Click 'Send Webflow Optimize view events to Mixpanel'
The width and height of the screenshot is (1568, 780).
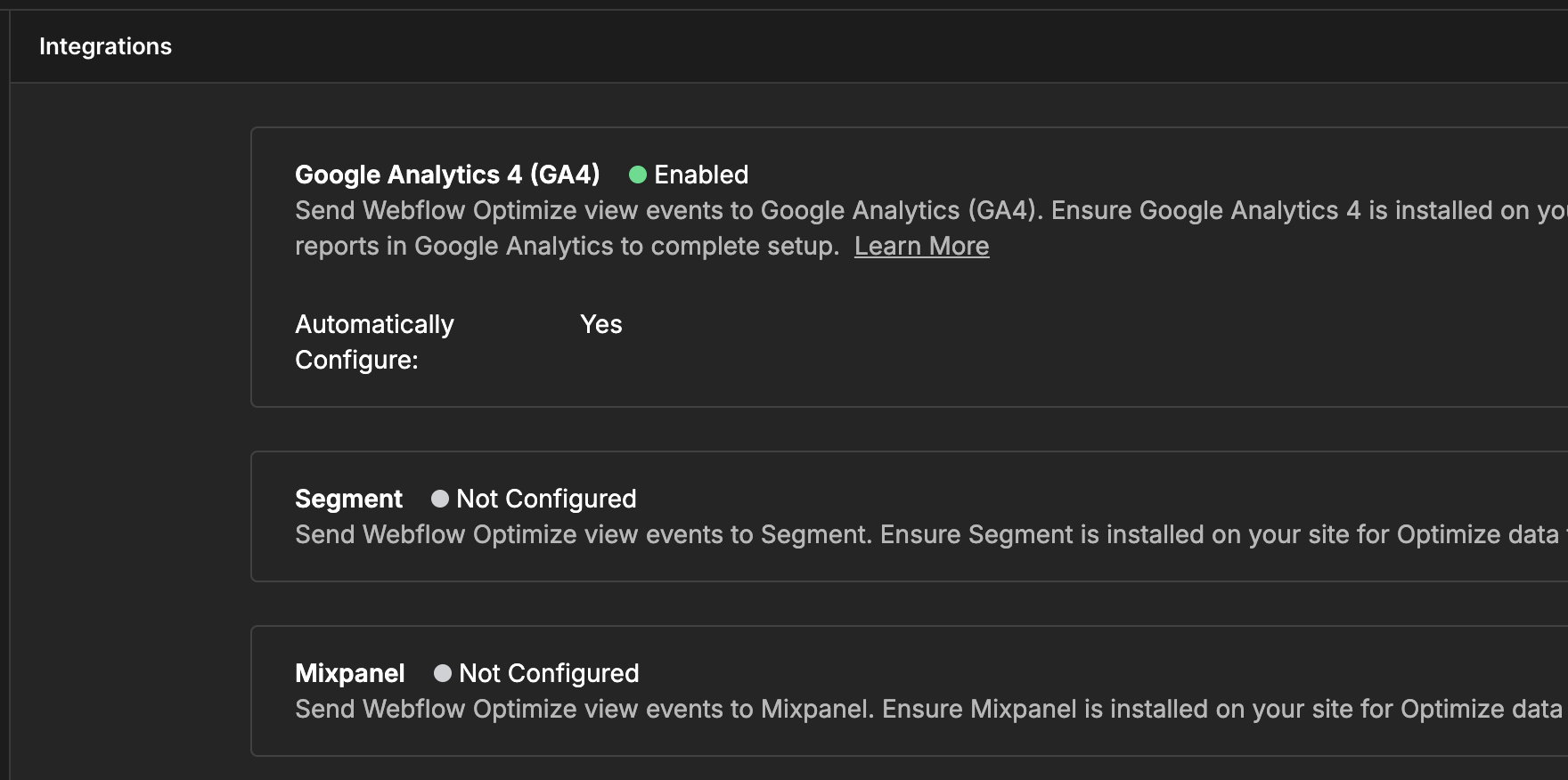point(584,710)
